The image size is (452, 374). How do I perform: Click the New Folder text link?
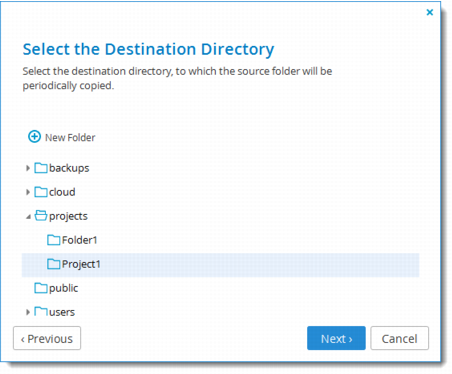pyautogui.click(x=70, y=137)
